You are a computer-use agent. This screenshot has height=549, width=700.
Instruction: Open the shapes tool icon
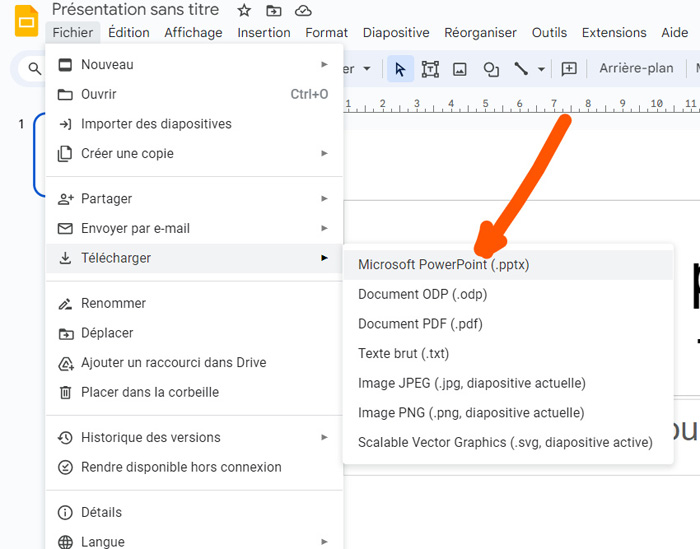491,69
